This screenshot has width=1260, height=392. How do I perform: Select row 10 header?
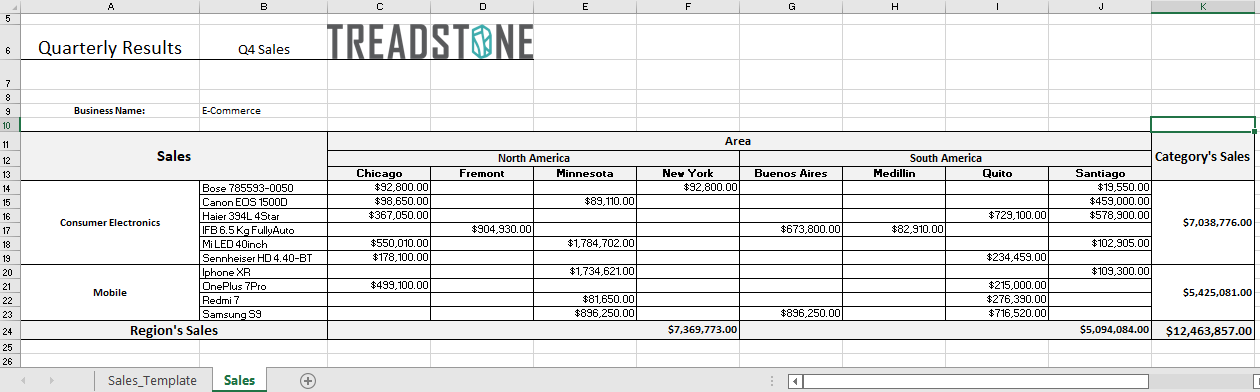coord(9,124)
